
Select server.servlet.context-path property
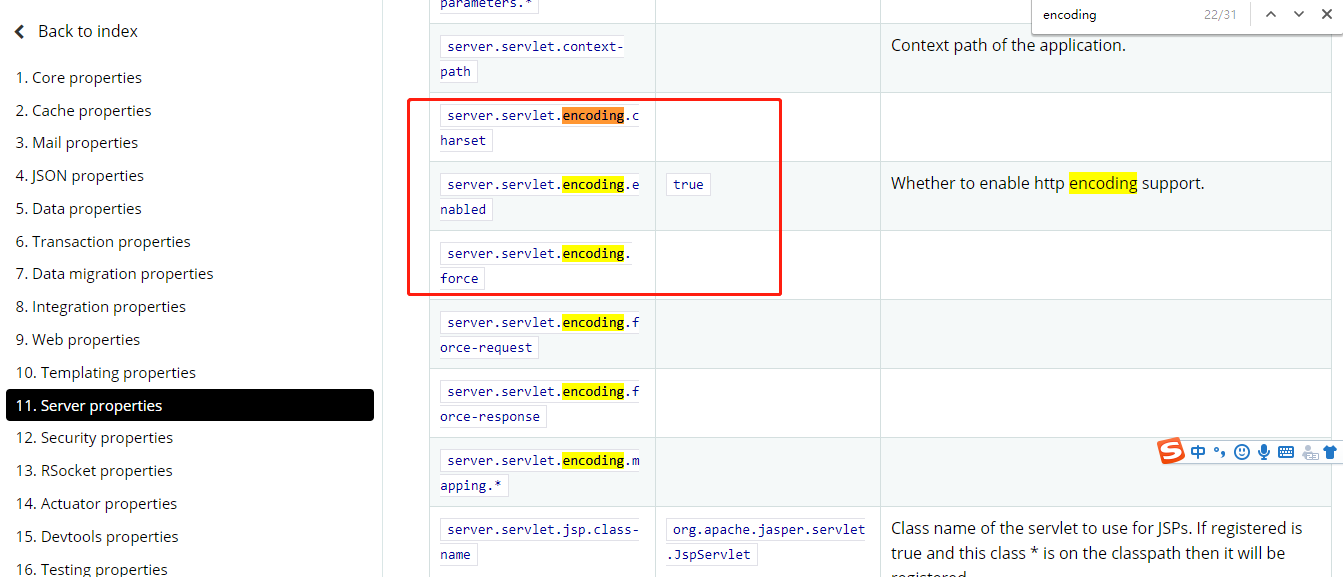[531, 57]
